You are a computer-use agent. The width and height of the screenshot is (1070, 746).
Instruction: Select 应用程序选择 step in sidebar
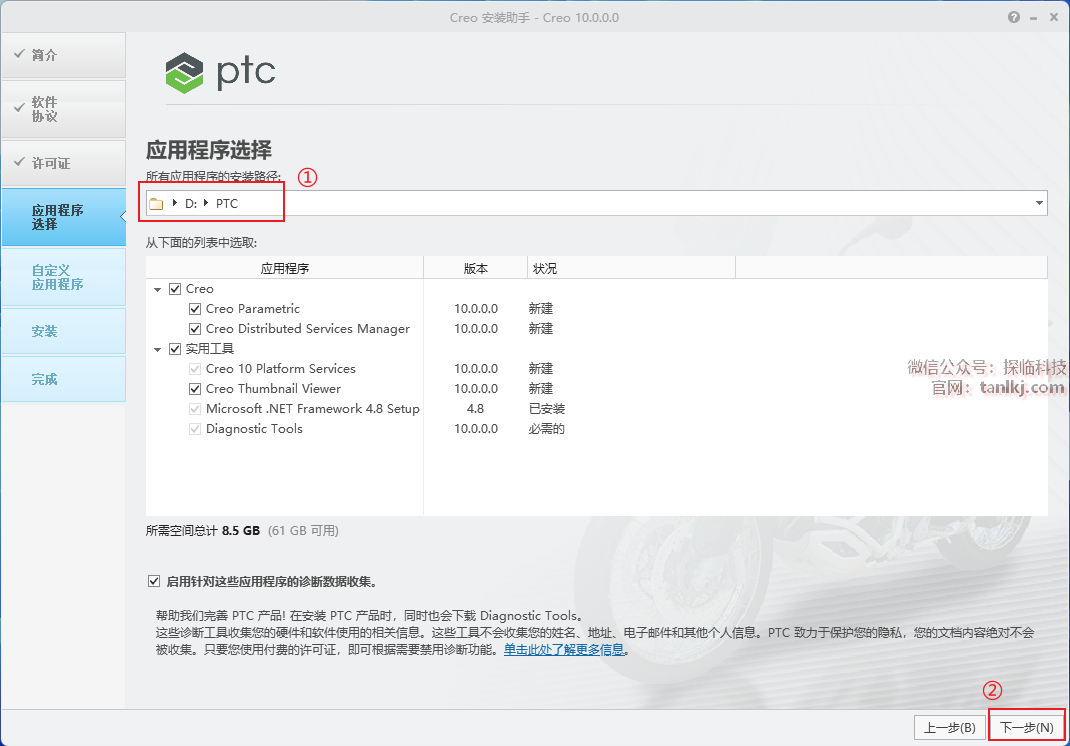[63, 217]
